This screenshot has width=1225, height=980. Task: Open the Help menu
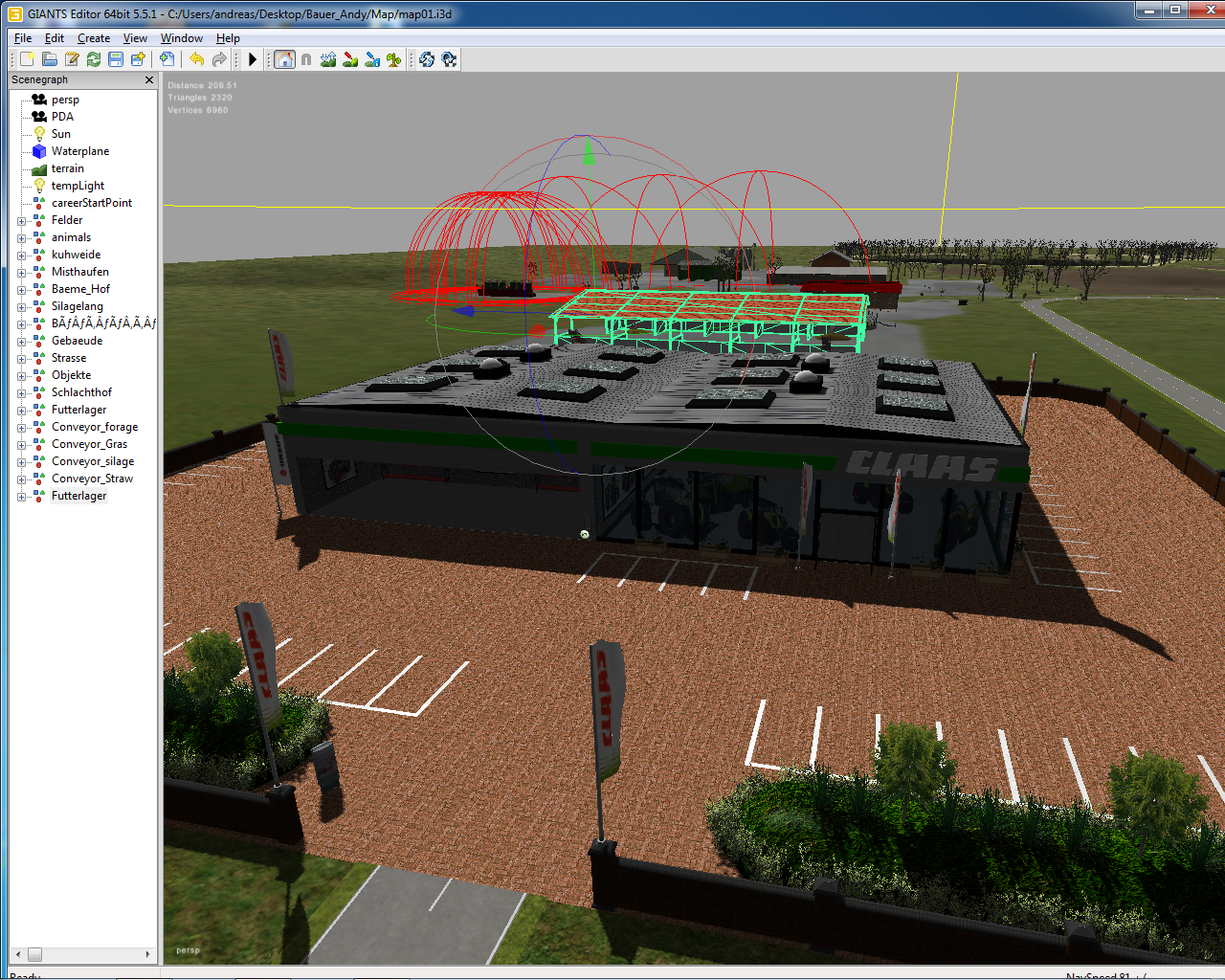point(228,38)
